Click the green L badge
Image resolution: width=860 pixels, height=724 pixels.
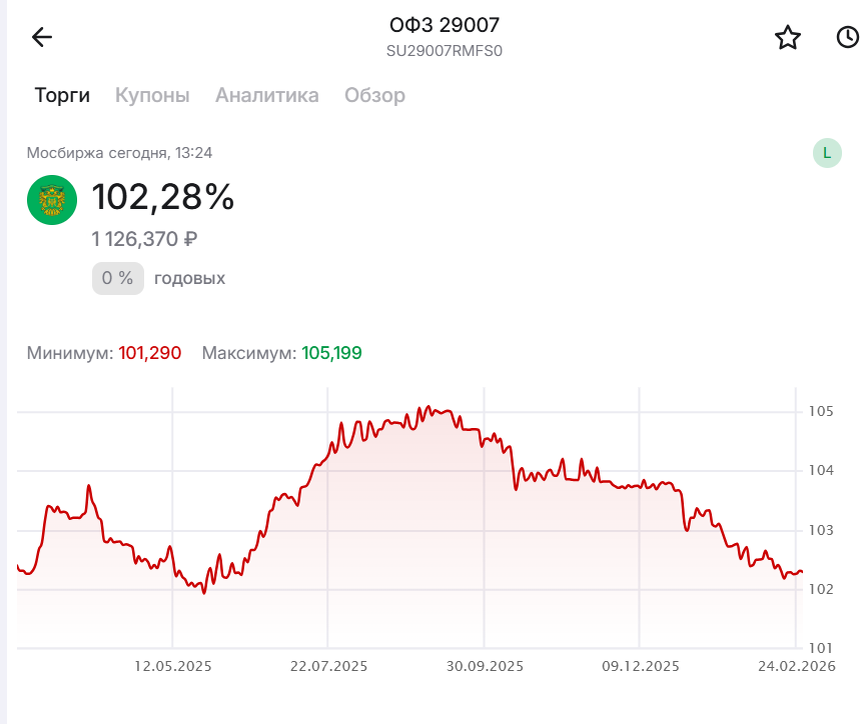tap(827, 153)
